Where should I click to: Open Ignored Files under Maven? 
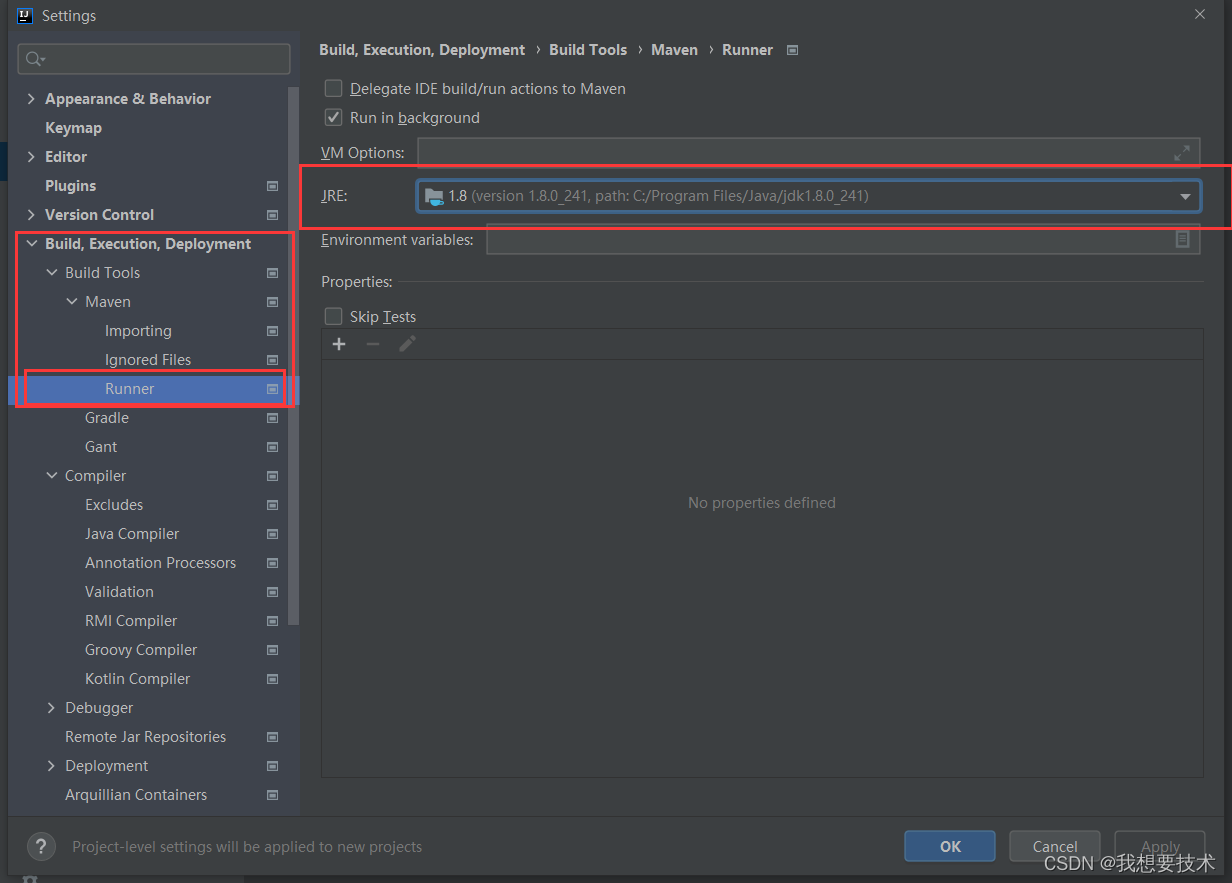[x=148, y=360]
